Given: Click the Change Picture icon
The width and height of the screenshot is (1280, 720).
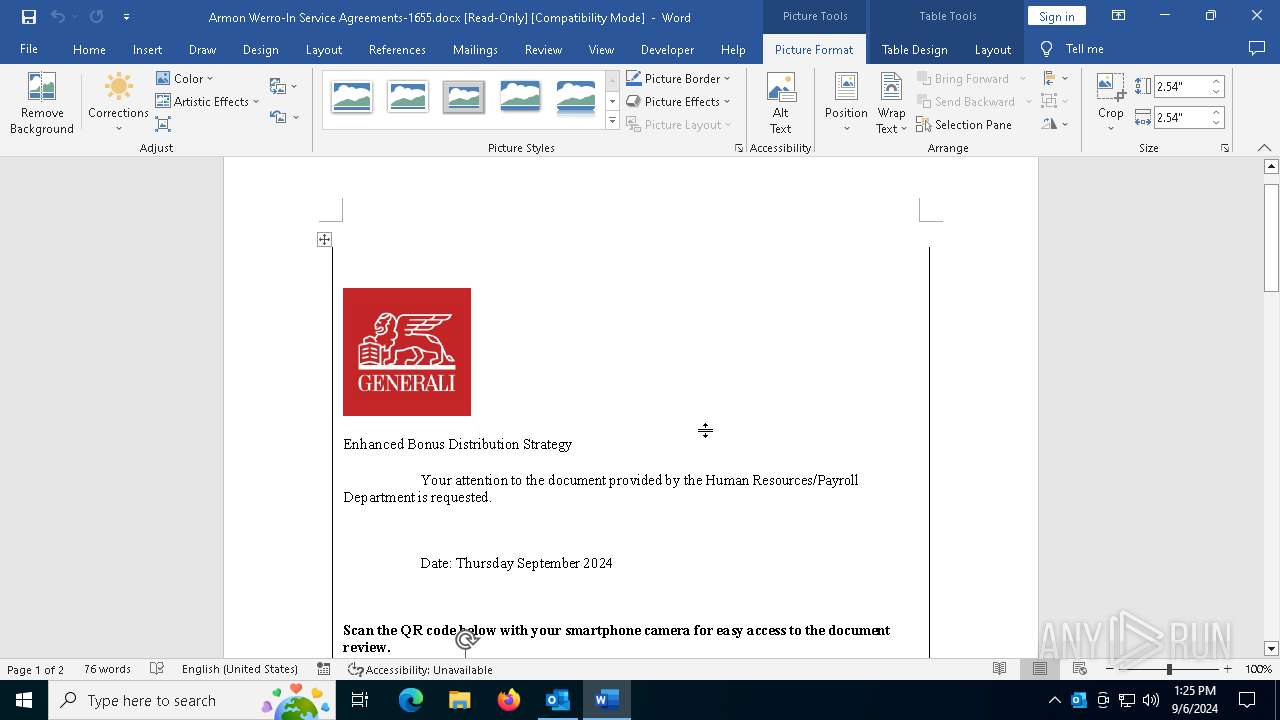Looking at the screenshot, I should (279, 86).
